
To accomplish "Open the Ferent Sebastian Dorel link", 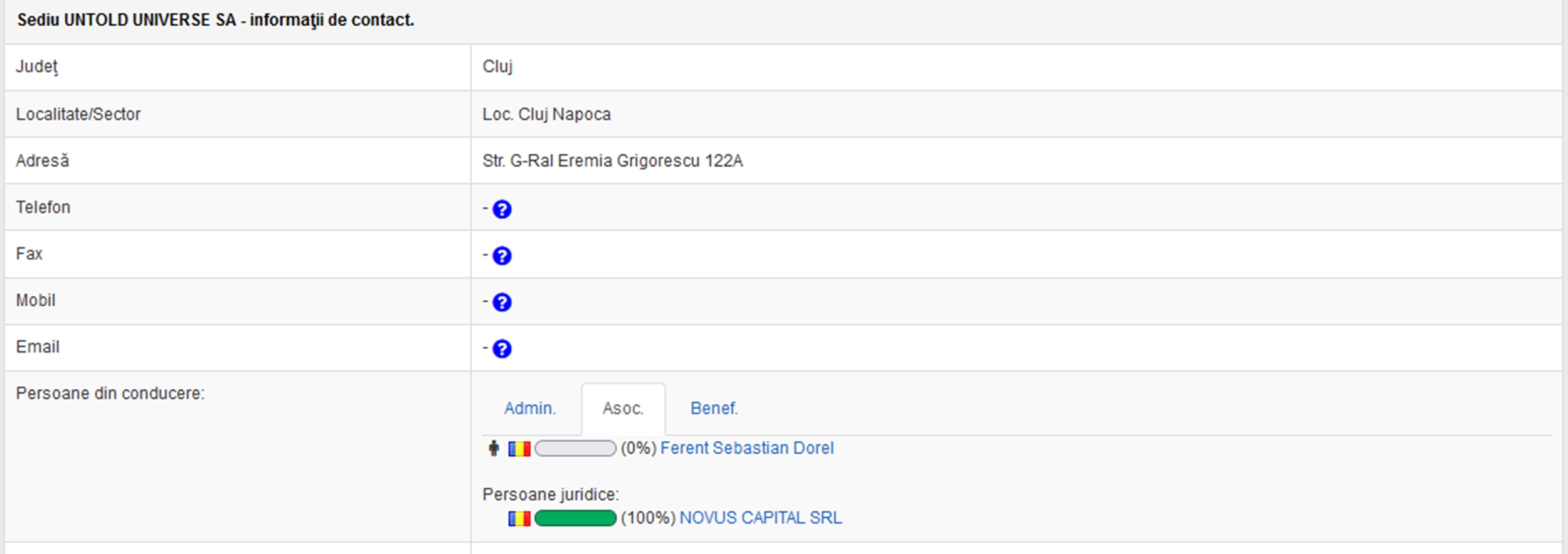I will [x=747, y=448].
